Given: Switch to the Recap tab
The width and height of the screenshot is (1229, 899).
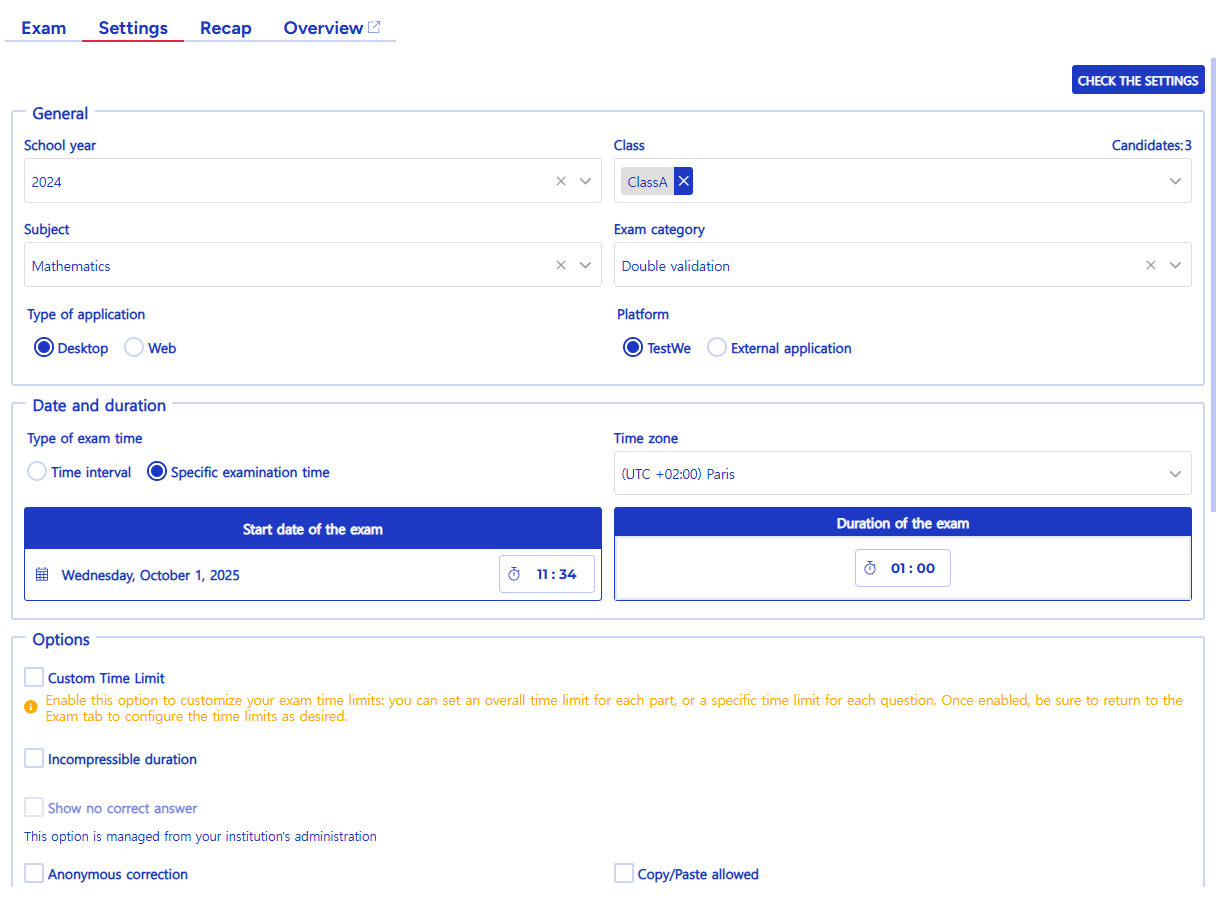Looking at the screenshot, I should 225,27.
